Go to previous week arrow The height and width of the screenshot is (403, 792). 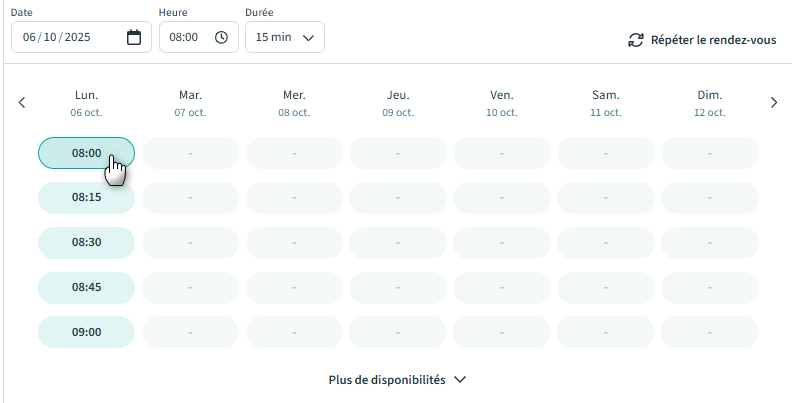point(22,102)
